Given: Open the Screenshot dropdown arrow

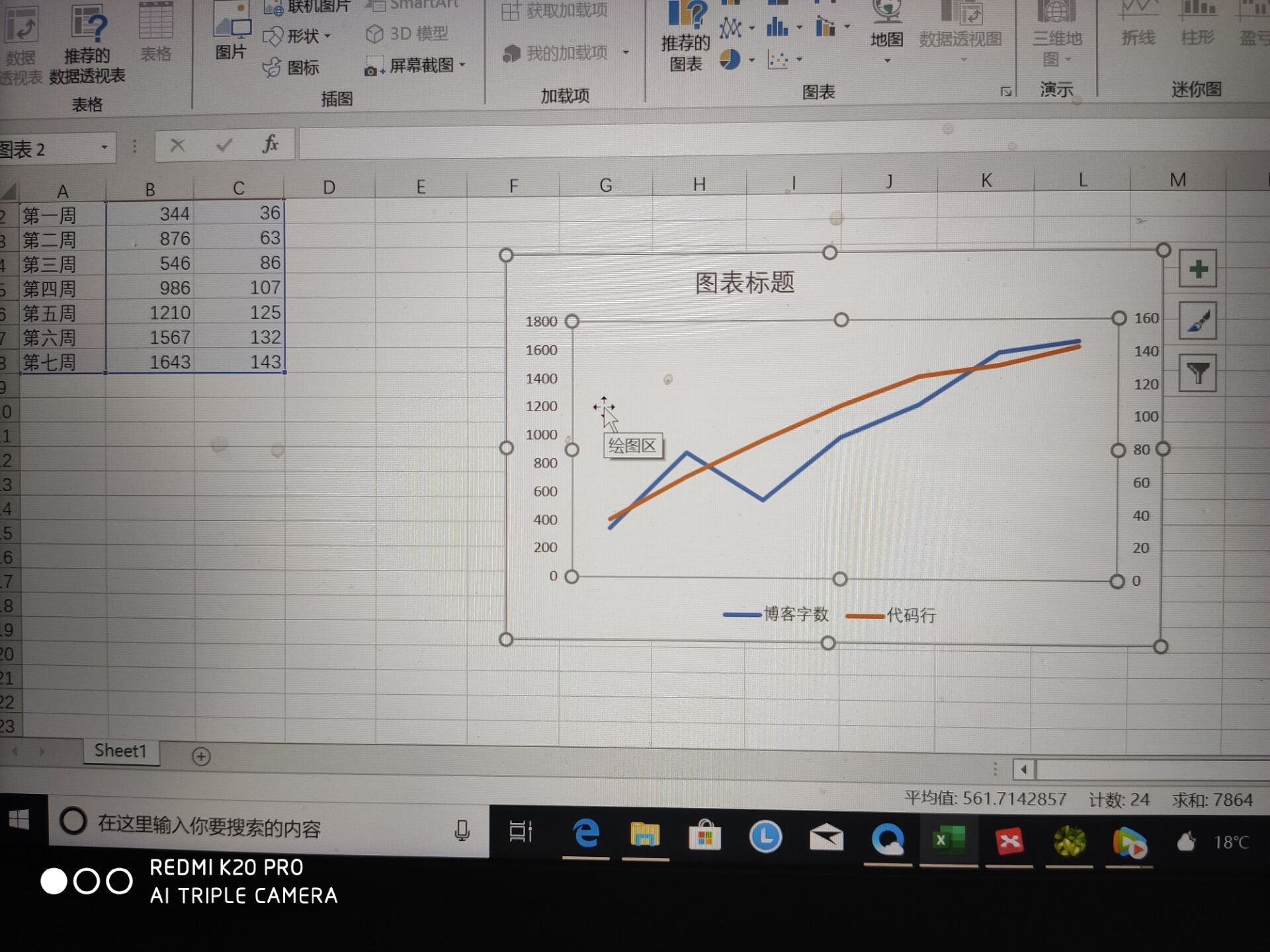Looking at the screenshot, I should click(x=462, y=65).
